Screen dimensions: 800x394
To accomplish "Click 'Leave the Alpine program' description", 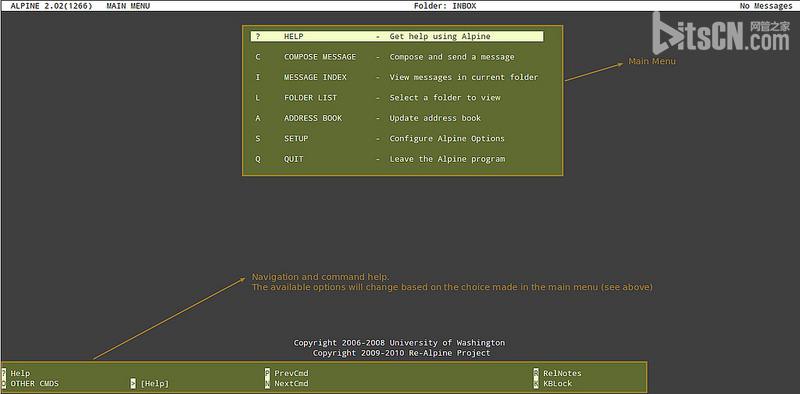I will 447,159.
